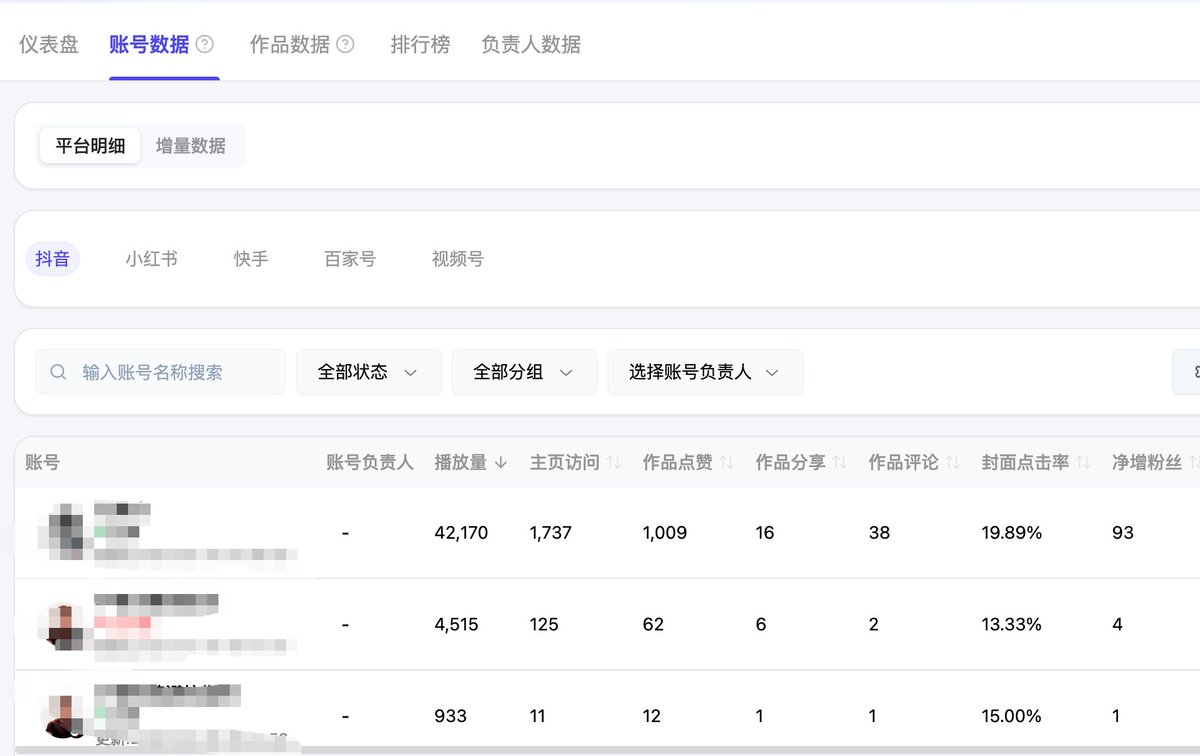Go to the 负责人数据 tab
Image resolution: width=1200 pixels, height=756 pixels.
(x=531, y=45)
